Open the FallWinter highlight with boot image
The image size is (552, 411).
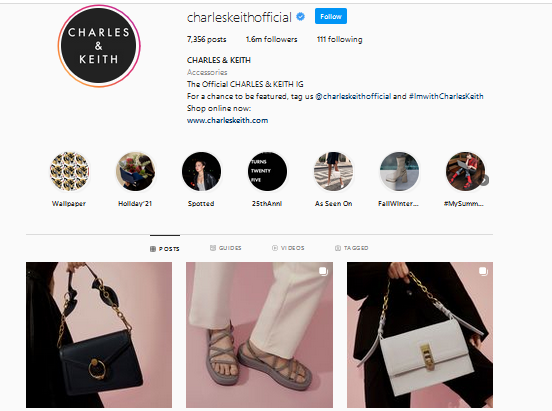(399, 172)
